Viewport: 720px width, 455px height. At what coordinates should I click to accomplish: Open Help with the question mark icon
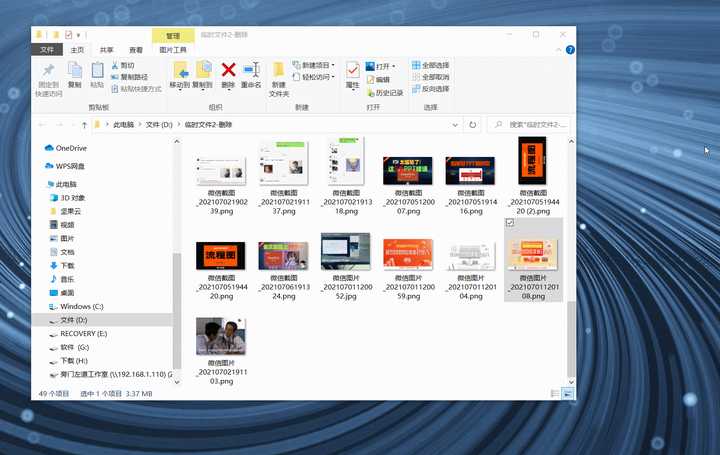pyautogui.click(x=570, y=50)
